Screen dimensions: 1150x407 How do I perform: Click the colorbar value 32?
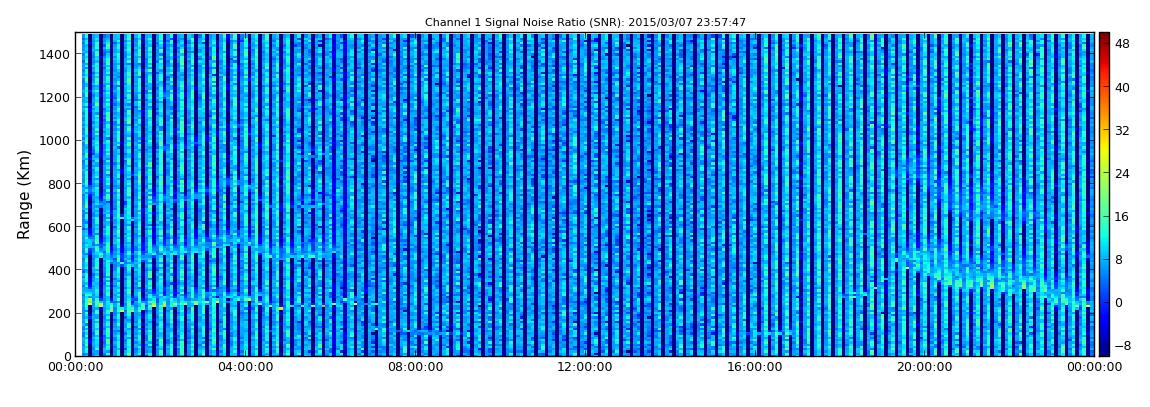tap(1122, 131)
